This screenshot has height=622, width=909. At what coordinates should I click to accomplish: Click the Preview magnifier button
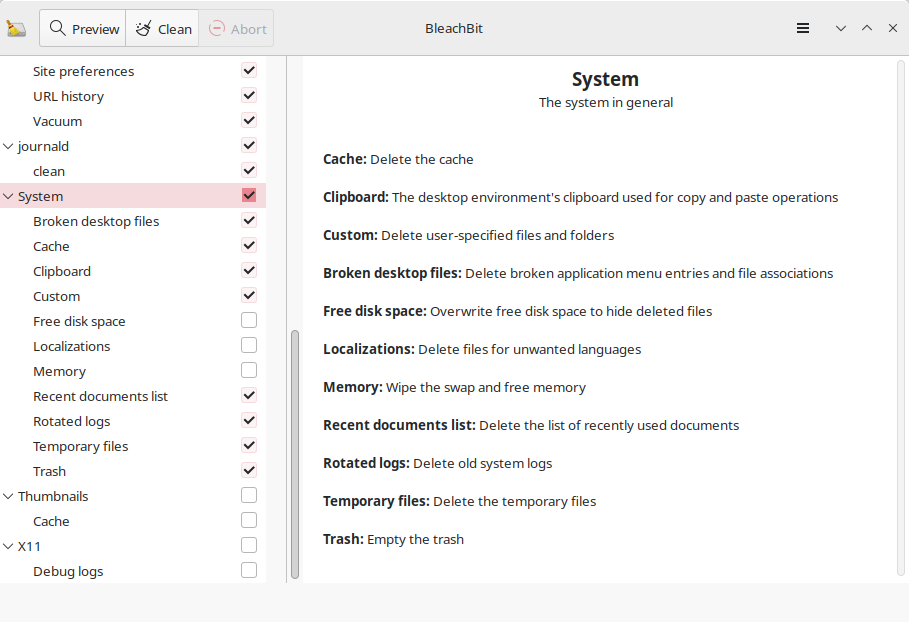(x=83, y=28)
